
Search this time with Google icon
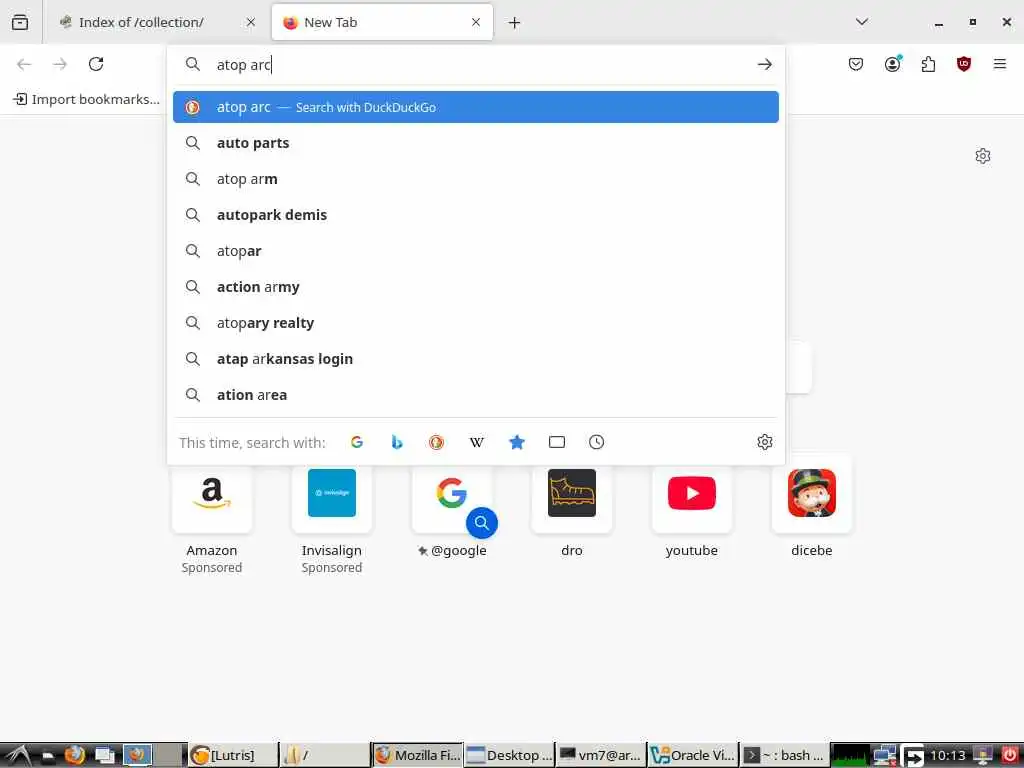(357, 442)
